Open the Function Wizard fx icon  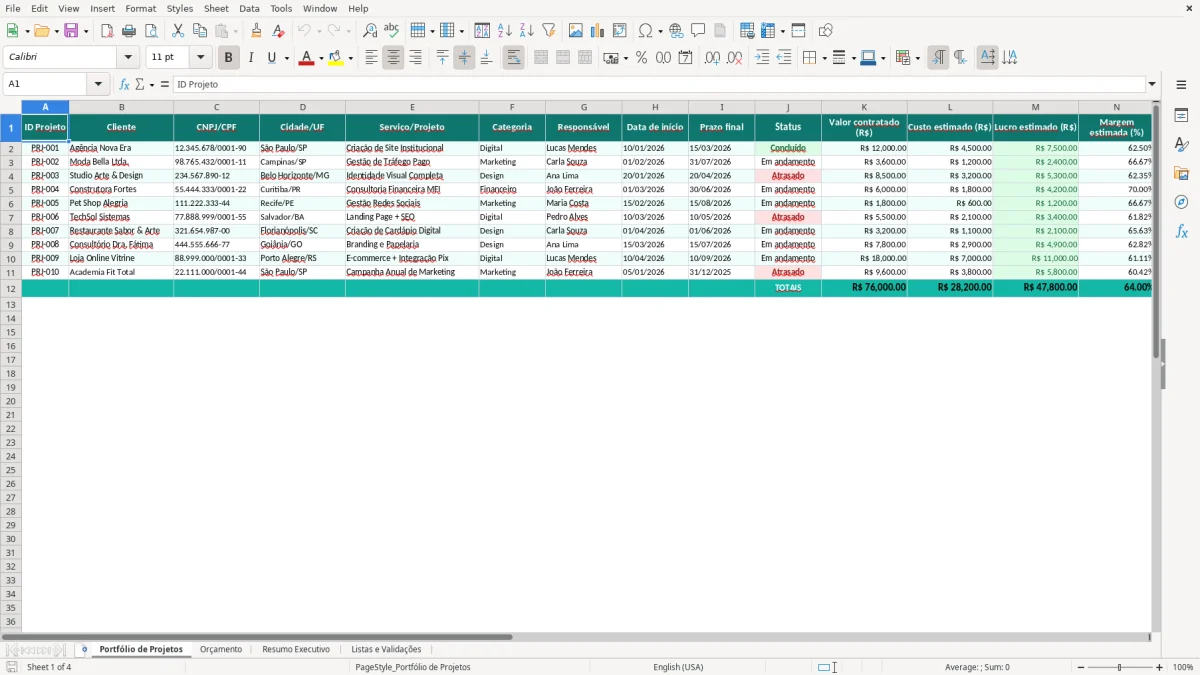click(125, 84)
